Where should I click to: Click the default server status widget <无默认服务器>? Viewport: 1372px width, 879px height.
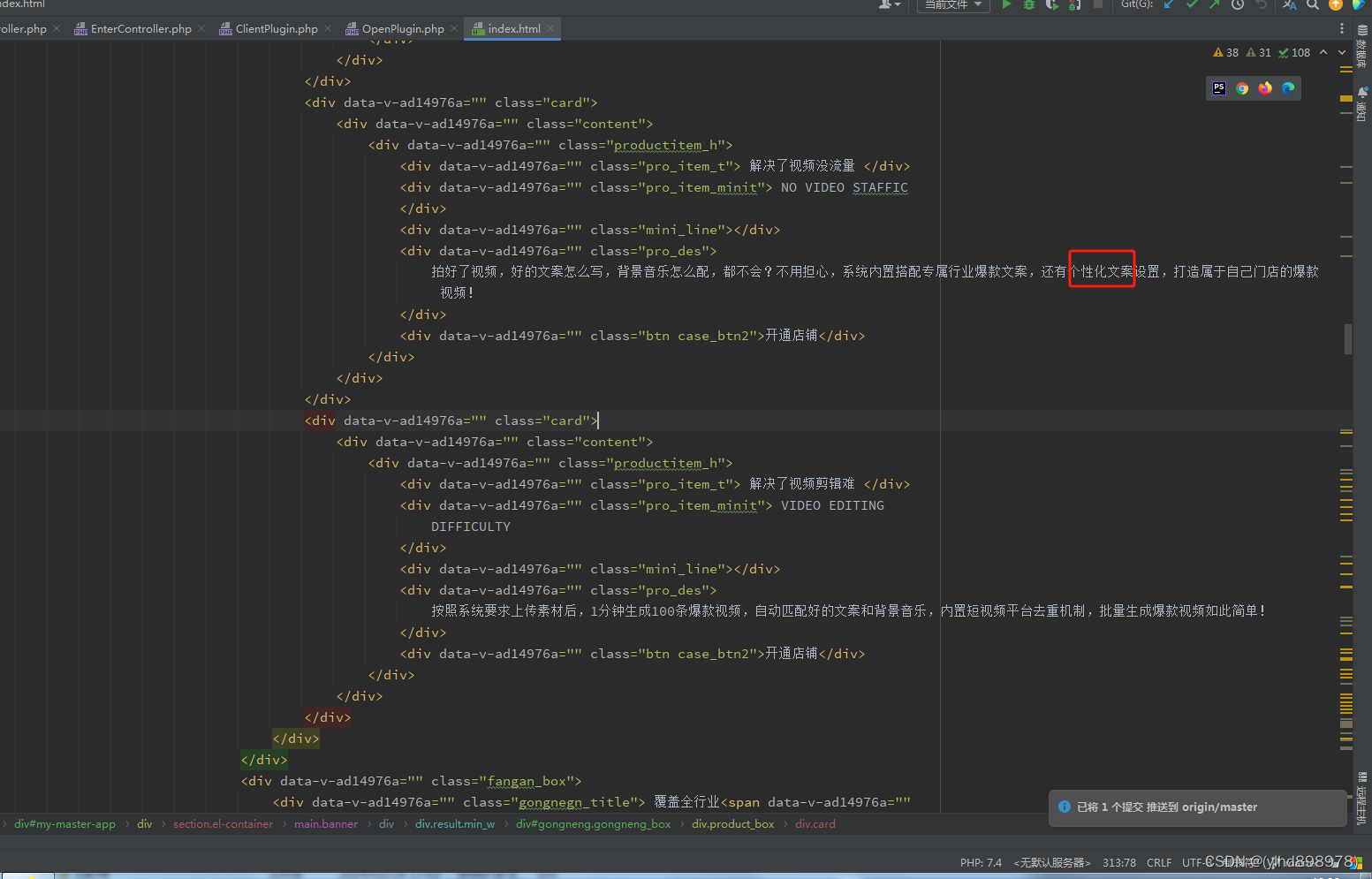pos(1052,863)
